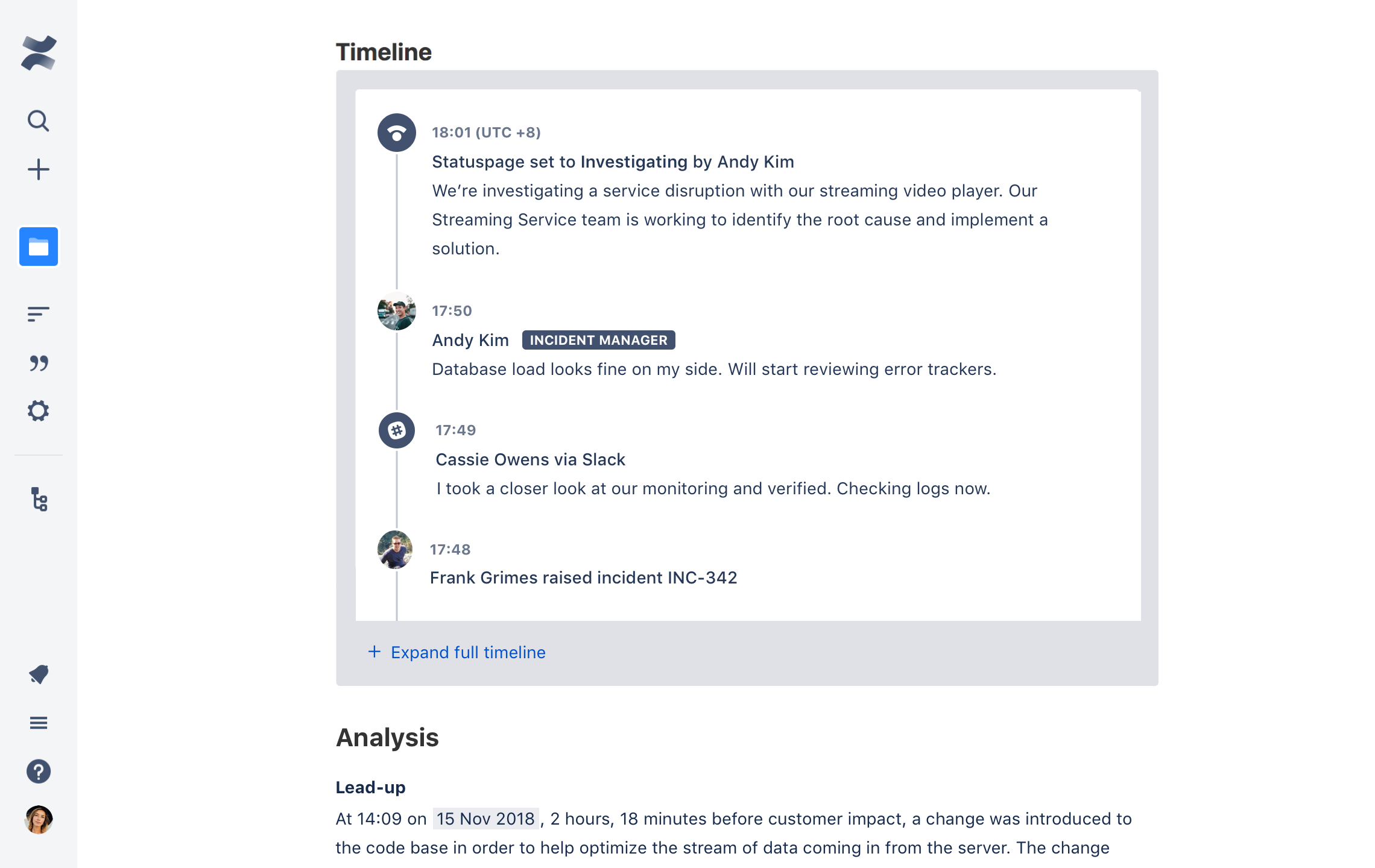Click Andy Kim's avatar in timeline
The image size is (1375, 868).
[x=396, y=311]
